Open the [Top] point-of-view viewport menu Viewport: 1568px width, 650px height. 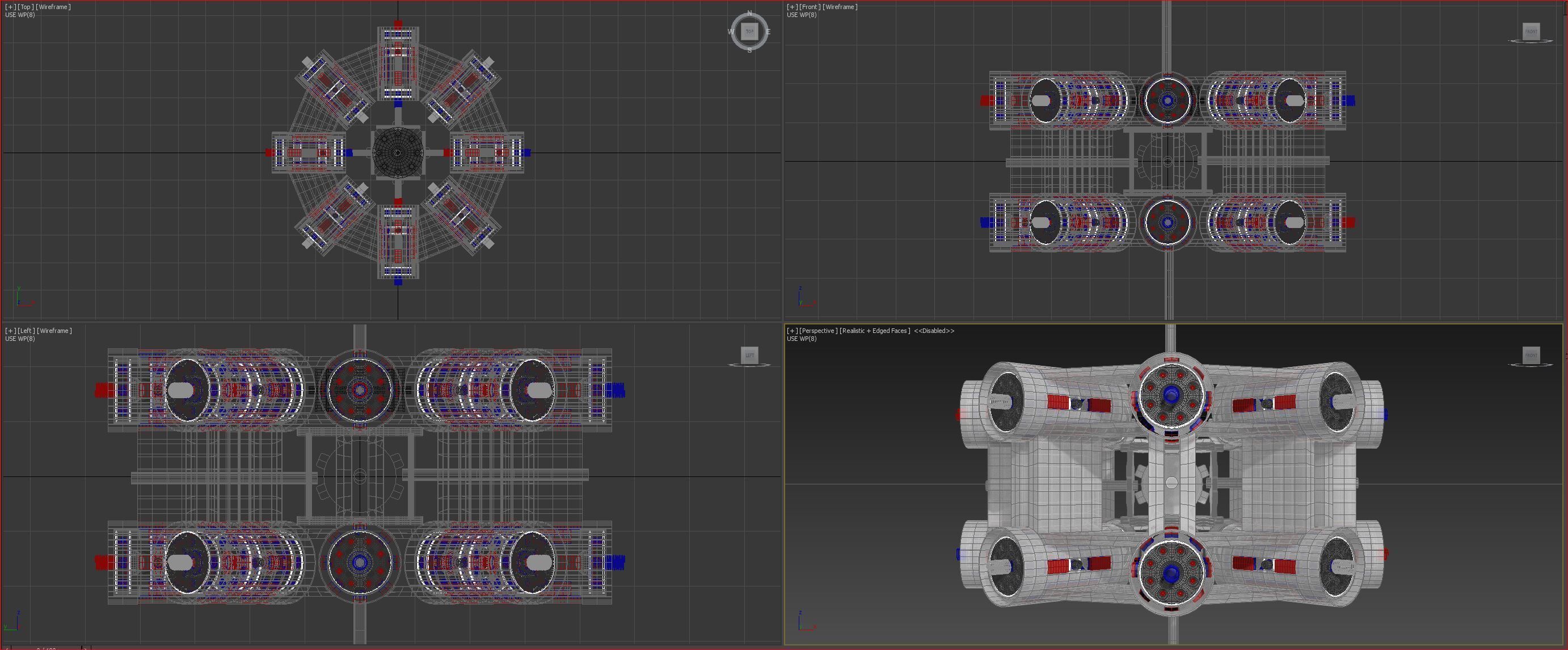(x=26, y=7)
